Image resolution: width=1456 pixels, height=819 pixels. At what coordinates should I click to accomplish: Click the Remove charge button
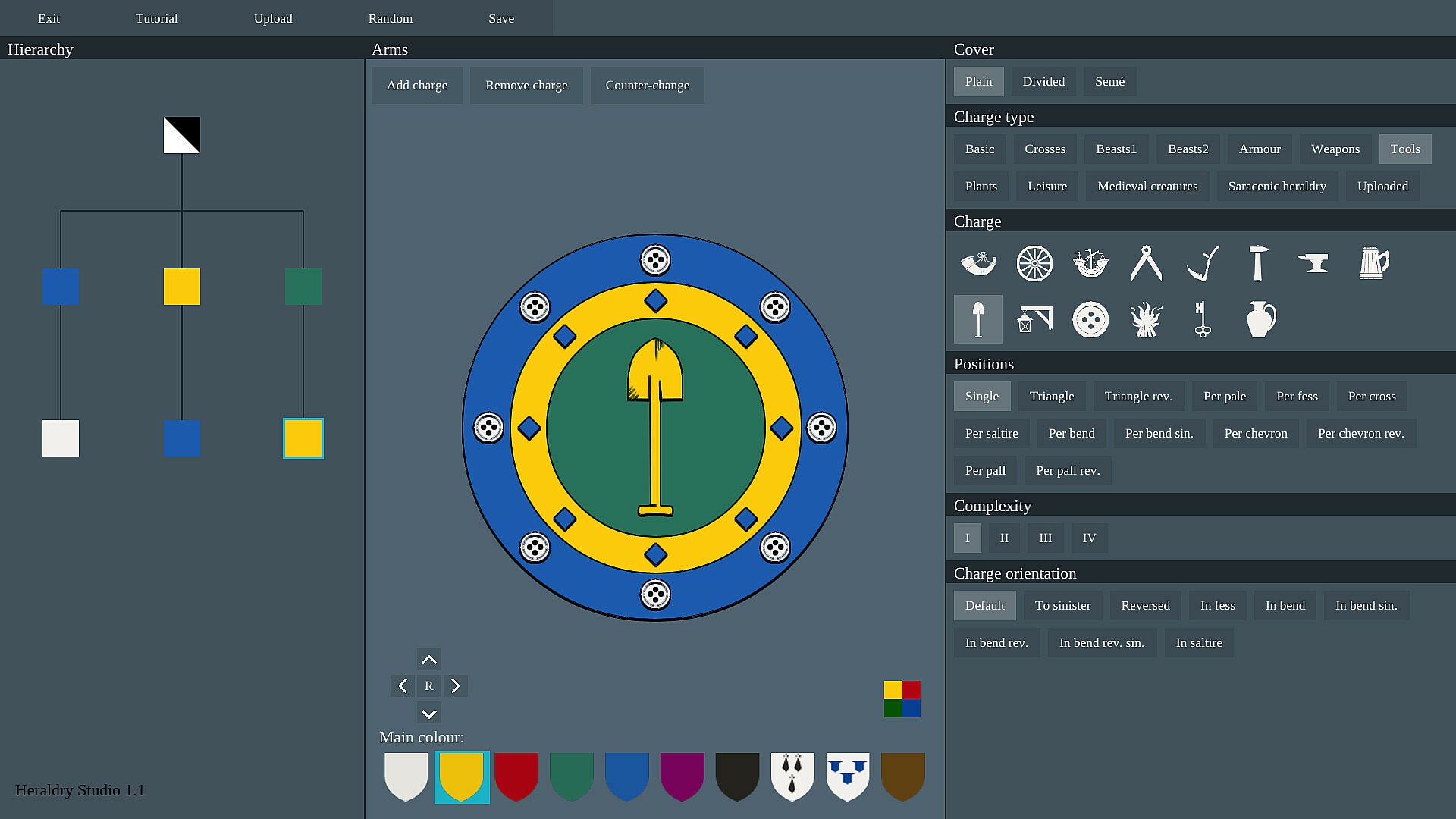(x=526, y=85)
